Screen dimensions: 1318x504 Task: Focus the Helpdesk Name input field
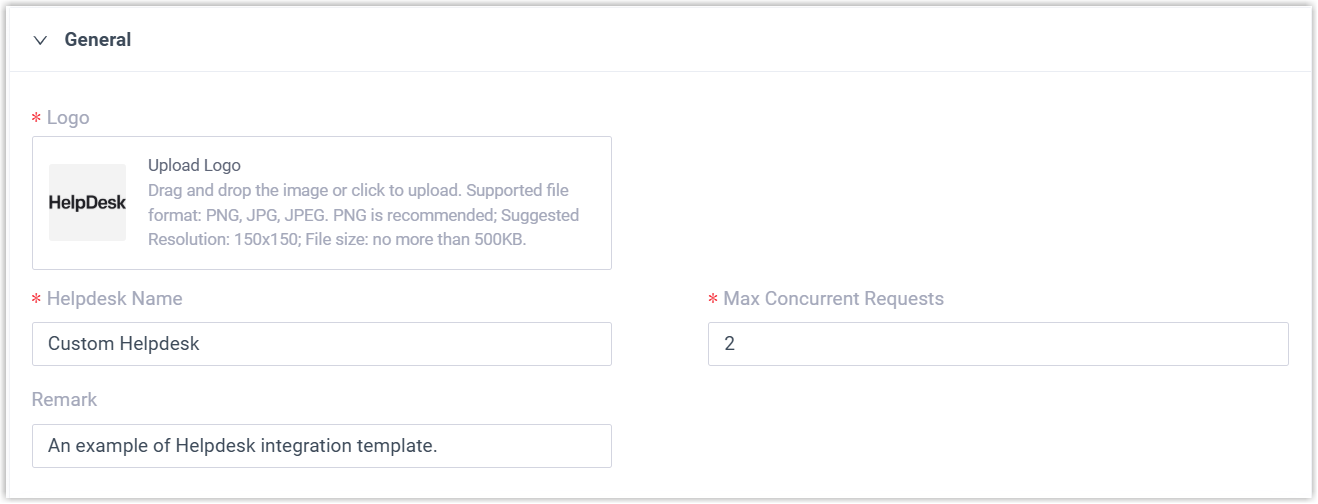400,344
